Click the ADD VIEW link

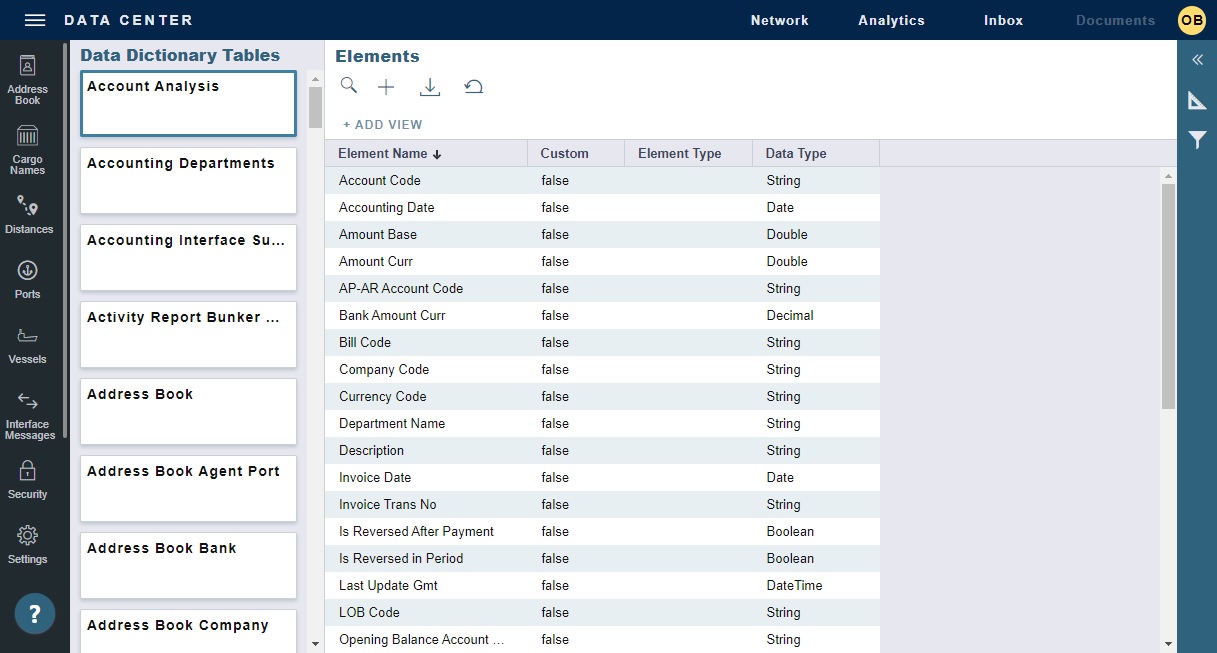coord(383,124)
